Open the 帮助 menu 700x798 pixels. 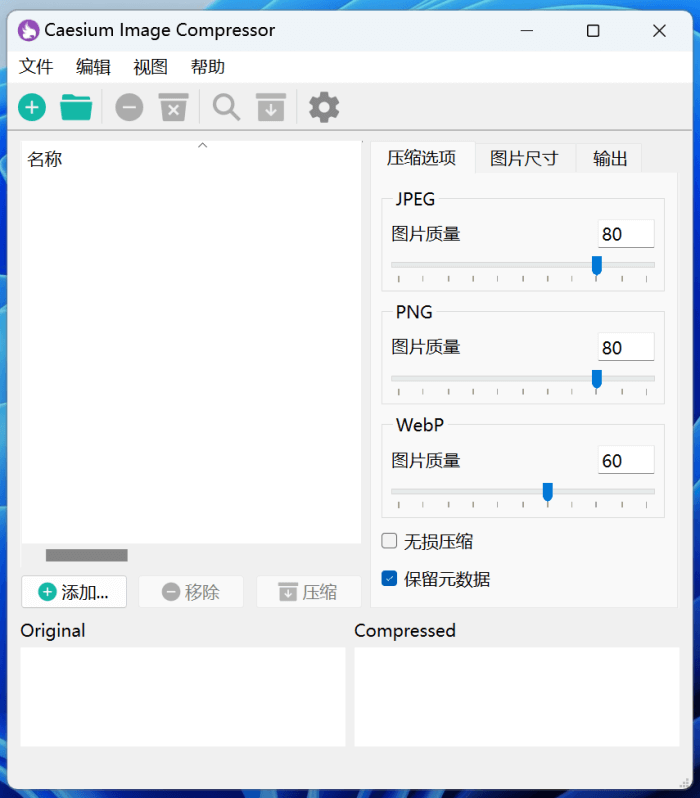click(208, 67)
